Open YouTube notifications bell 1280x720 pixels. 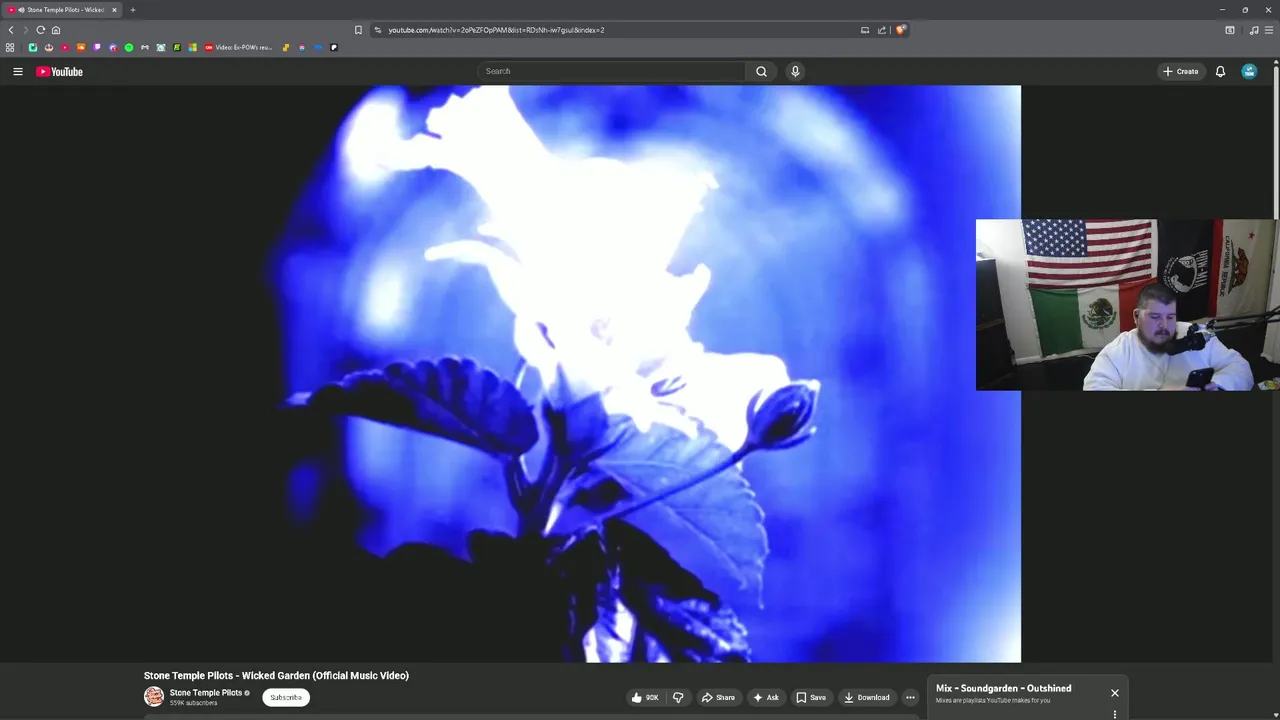click(x=1220, y=71)
